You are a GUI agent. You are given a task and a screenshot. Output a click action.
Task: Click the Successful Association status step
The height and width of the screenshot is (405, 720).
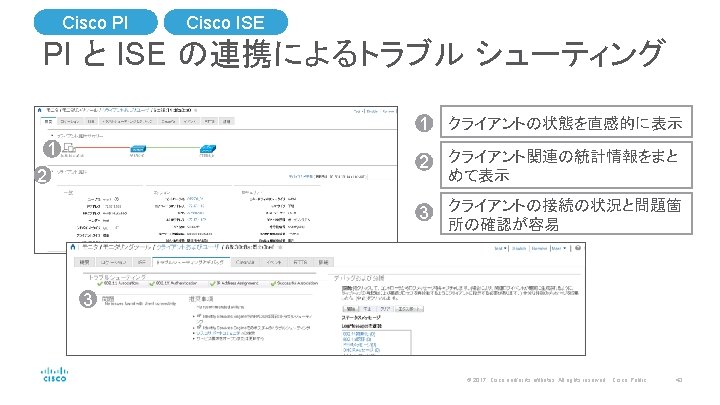(294, 283)
